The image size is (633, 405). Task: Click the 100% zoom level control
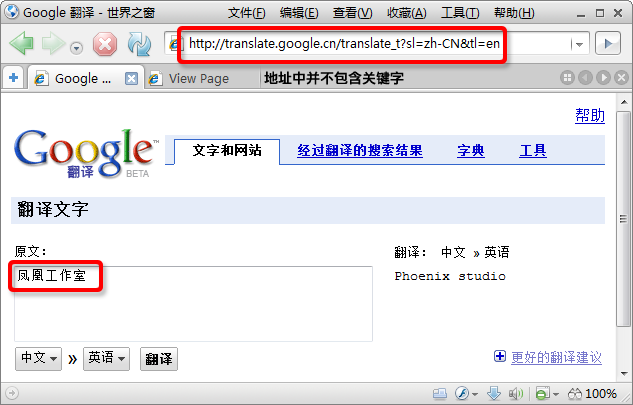pos(592,393)
